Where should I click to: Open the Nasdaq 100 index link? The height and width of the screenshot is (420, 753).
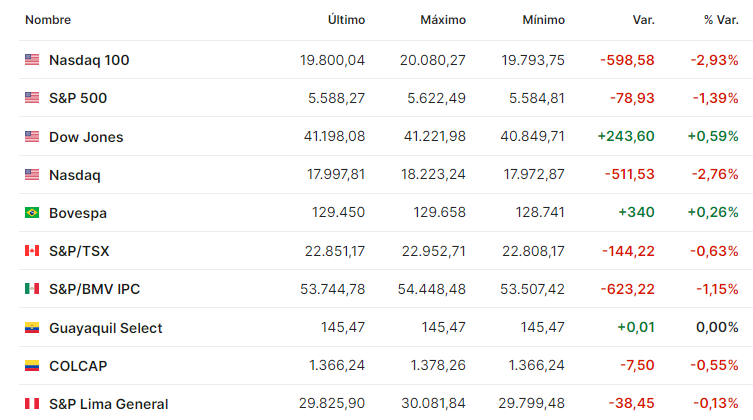[89, 60]
